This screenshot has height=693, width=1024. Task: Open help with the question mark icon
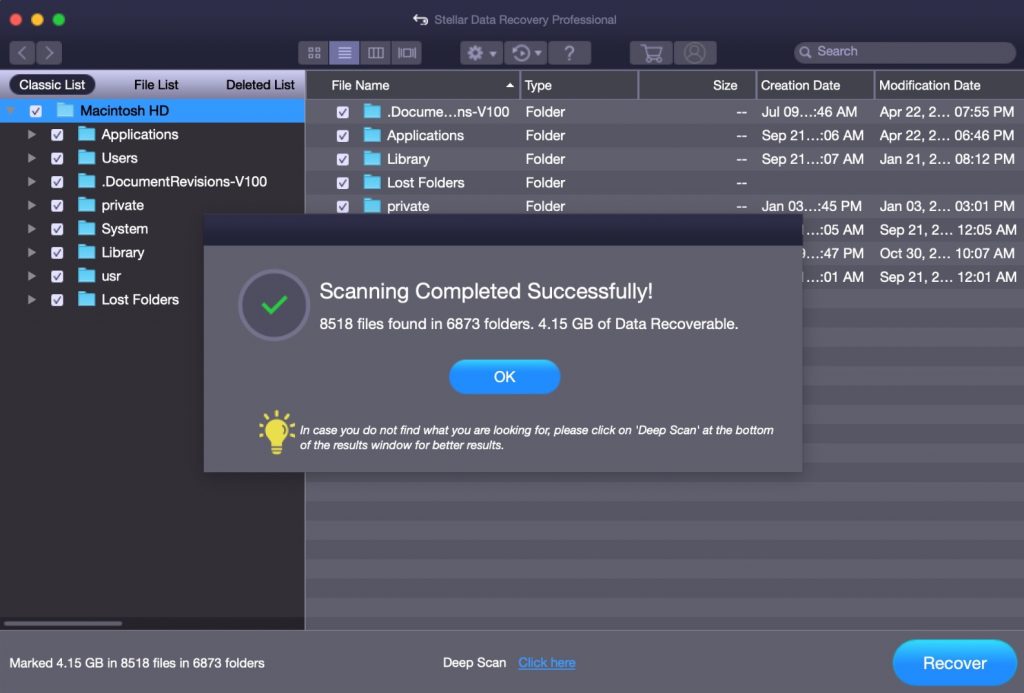(x=569, y=53)
